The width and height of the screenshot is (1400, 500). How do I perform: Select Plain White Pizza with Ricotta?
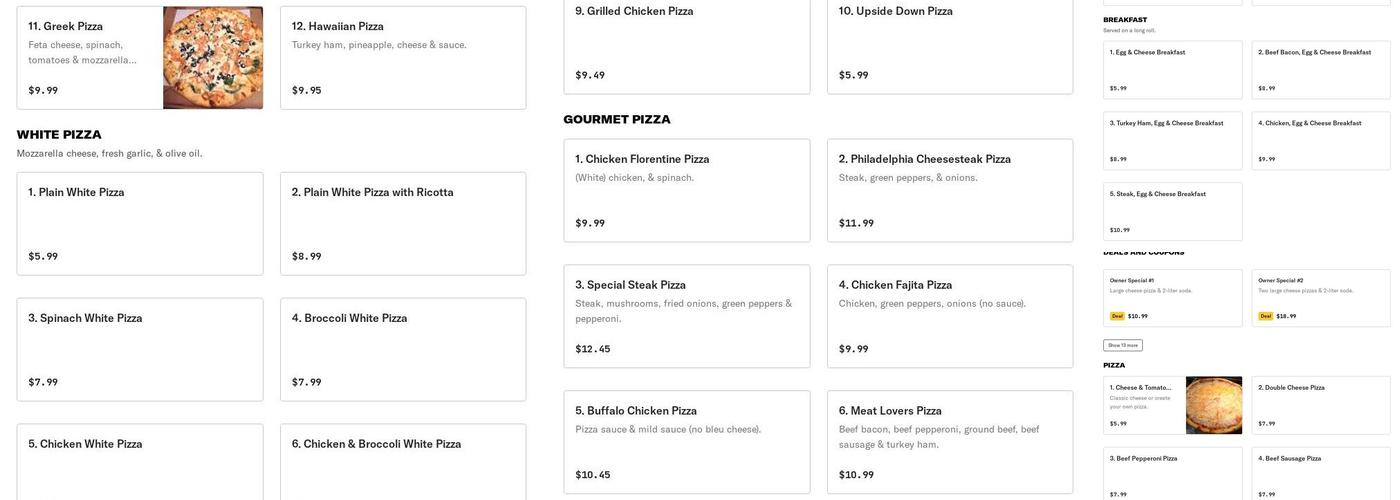403,223
